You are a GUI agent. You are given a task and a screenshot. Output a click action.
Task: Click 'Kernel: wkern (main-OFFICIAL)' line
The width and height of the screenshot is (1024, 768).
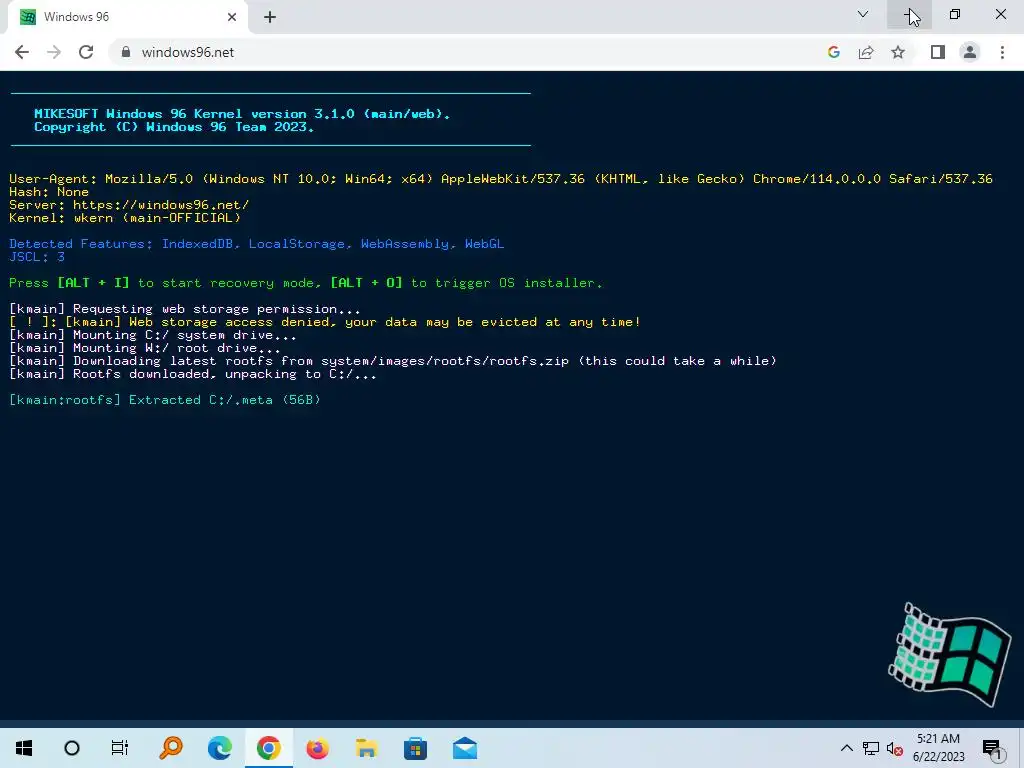coord(125,217)
